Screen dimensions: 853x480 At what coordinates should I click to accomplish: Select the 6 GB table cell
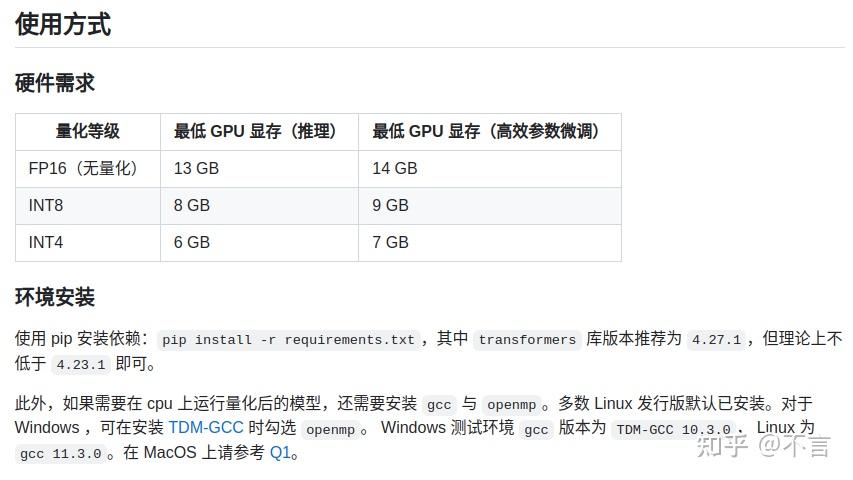tap(192, 242)
